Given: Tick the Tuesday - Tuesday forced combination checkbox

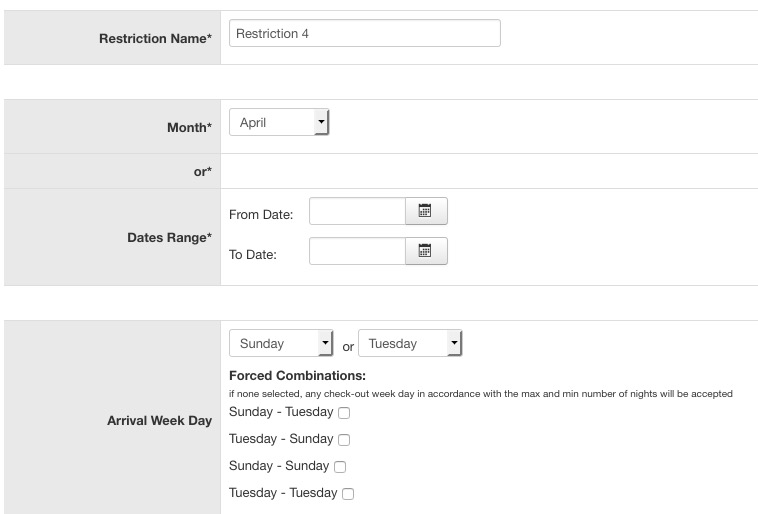Looking at the screenshot, I should click(x=348, y=494).
